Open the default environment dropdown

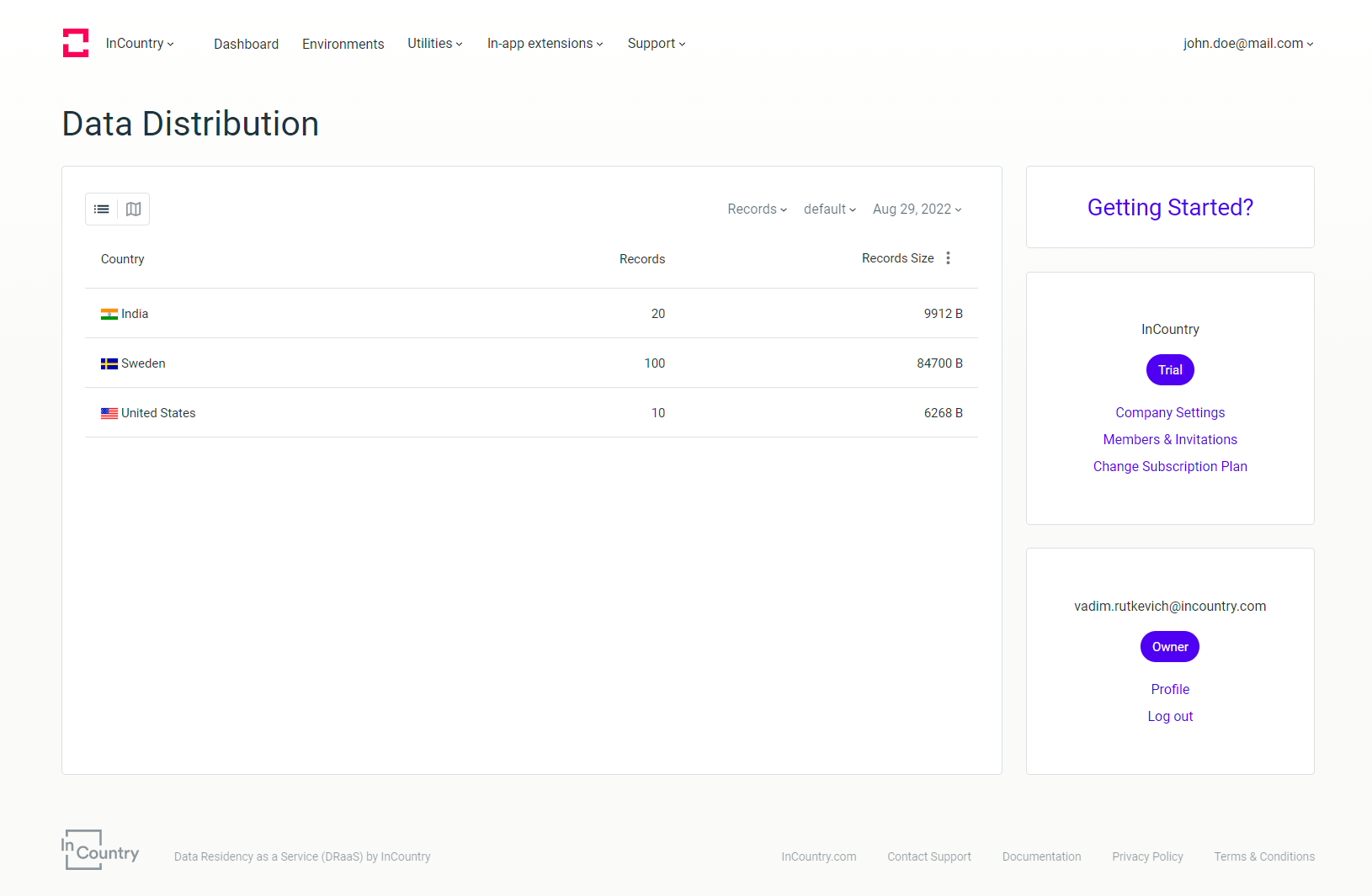(829, 209)
